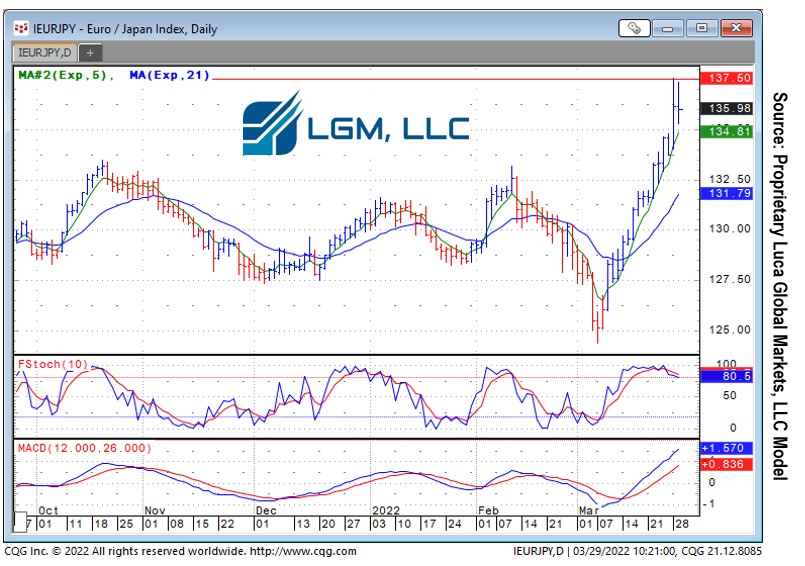Click the link chain button in title bar

tap(634, 28)
